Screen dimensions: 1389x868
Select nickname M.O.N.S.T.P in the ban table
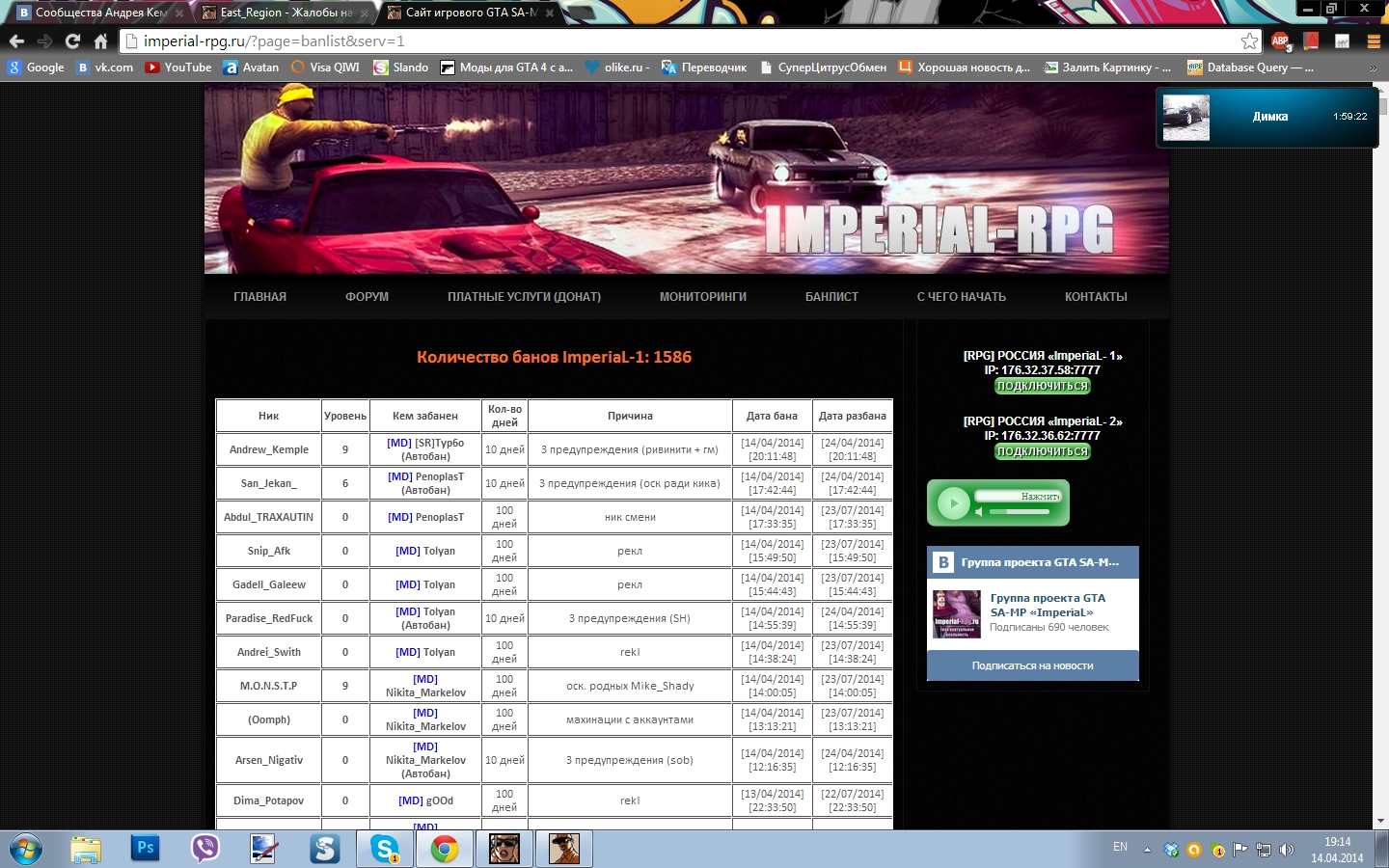coord(269,686)
